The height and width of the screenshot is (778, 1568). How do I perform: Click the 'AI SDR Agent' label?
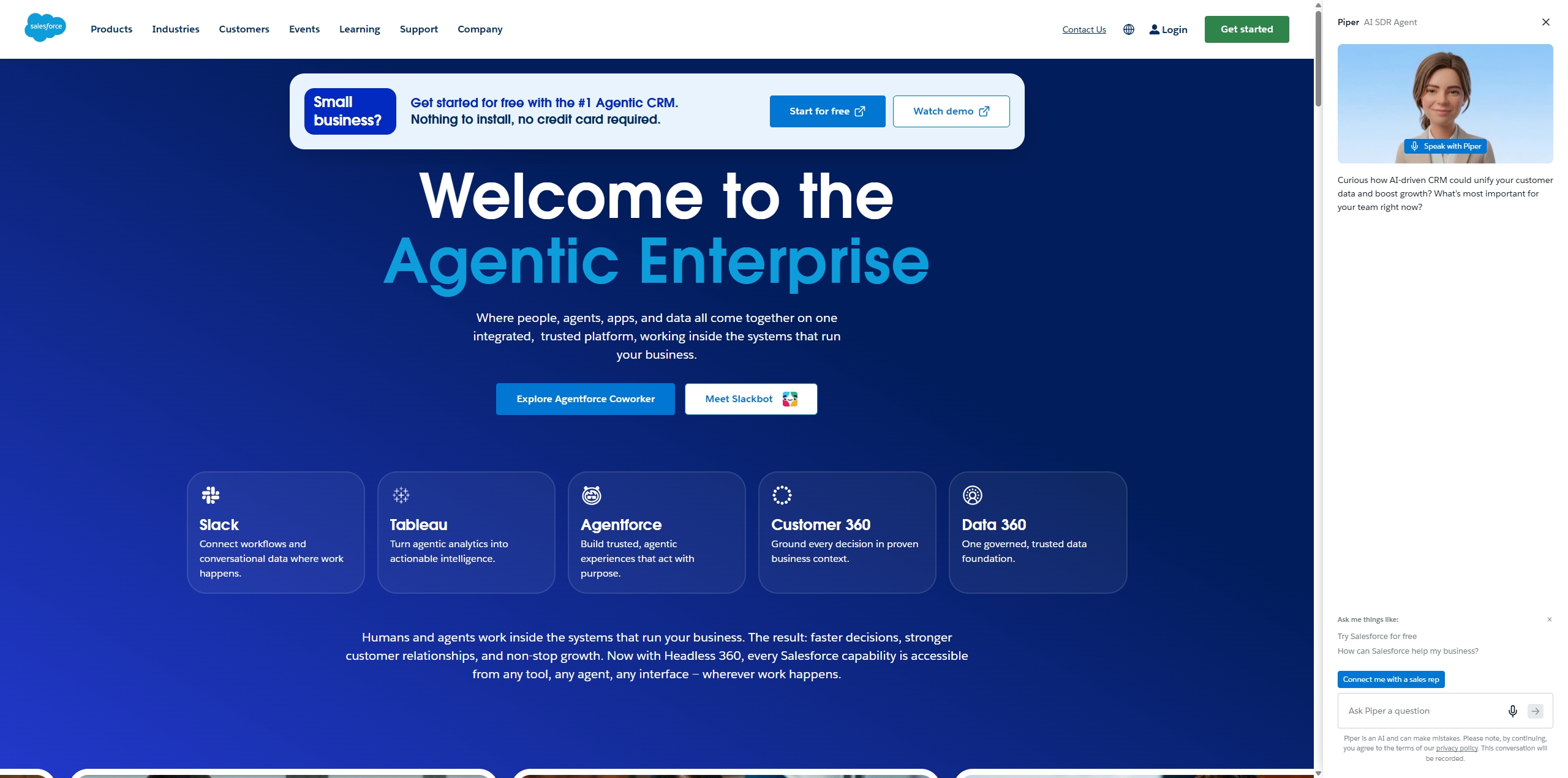click(x=1390, y=22)
